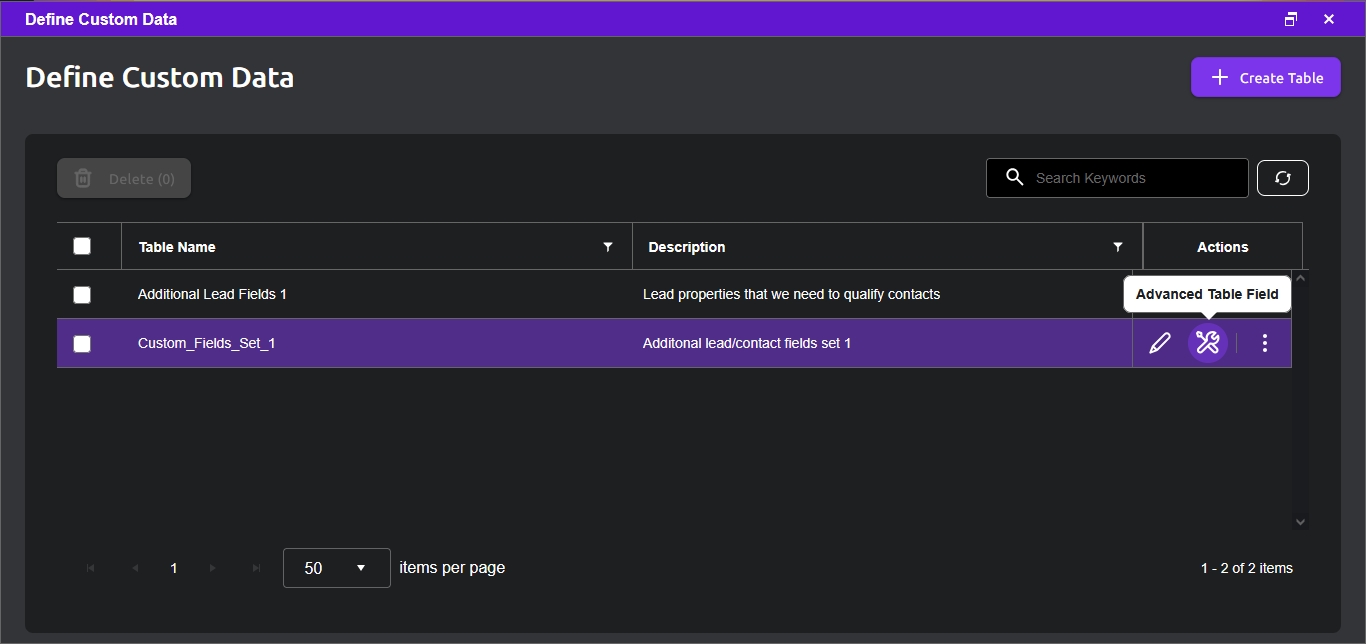Click the Actions column header
Viewport: 1366px width, 644px height.
[x=1223, y=247]
